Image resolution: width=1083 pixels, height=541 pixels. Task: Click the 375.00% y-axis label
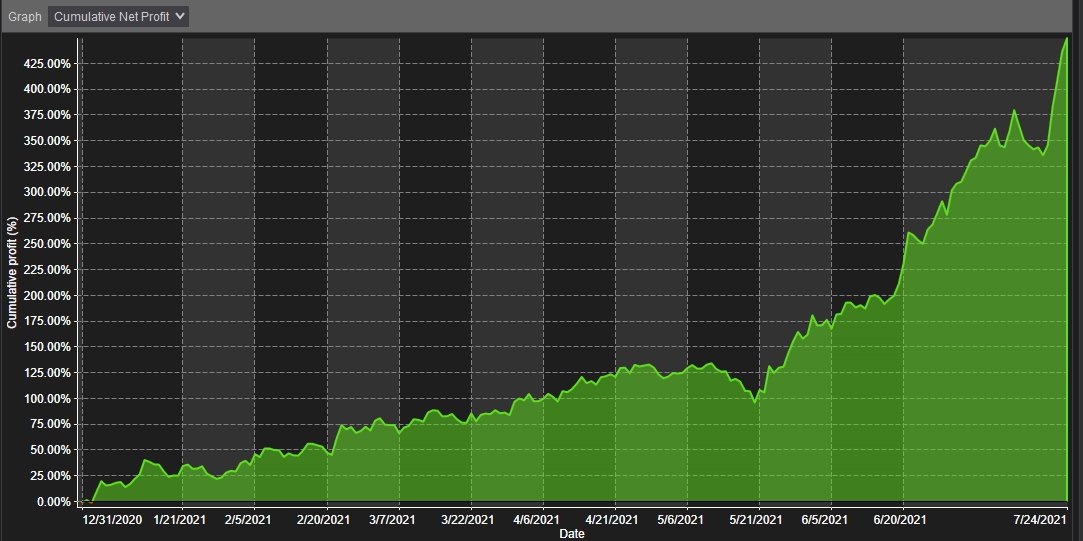[46, 115]
